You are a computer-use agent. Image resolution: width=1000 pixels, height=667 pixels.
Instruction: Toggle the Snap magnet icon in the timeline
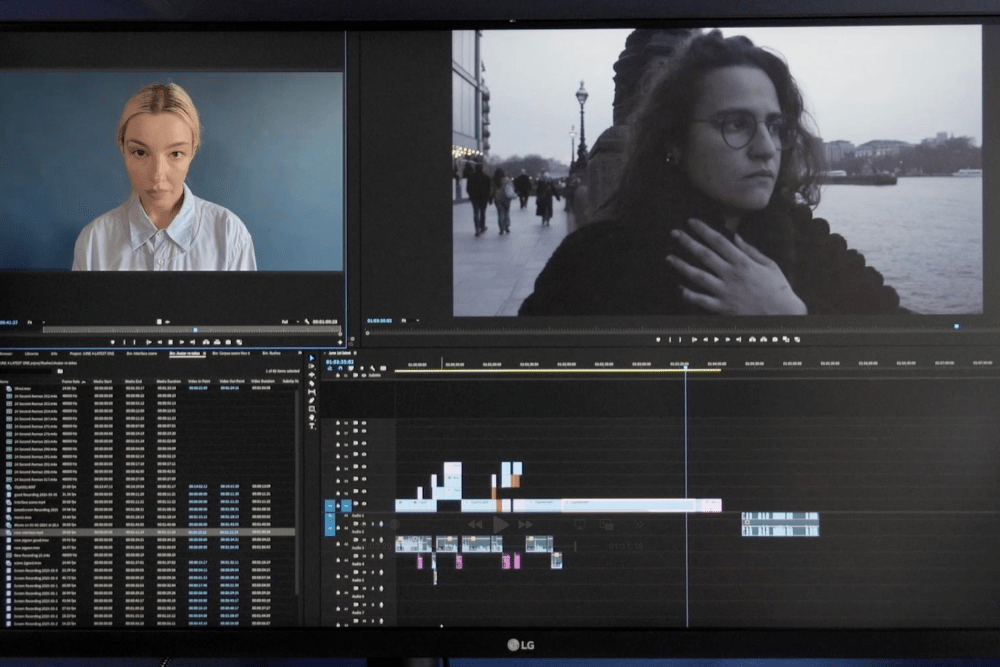(x=341, y=368)
